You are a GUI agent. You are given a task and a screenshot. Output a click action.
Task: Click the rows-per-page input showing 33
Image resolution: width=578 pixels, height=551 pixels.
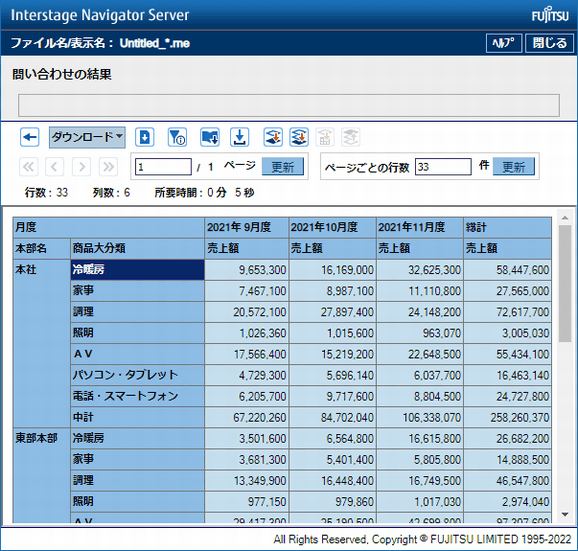pyautogui.click(x=443, y=167)
